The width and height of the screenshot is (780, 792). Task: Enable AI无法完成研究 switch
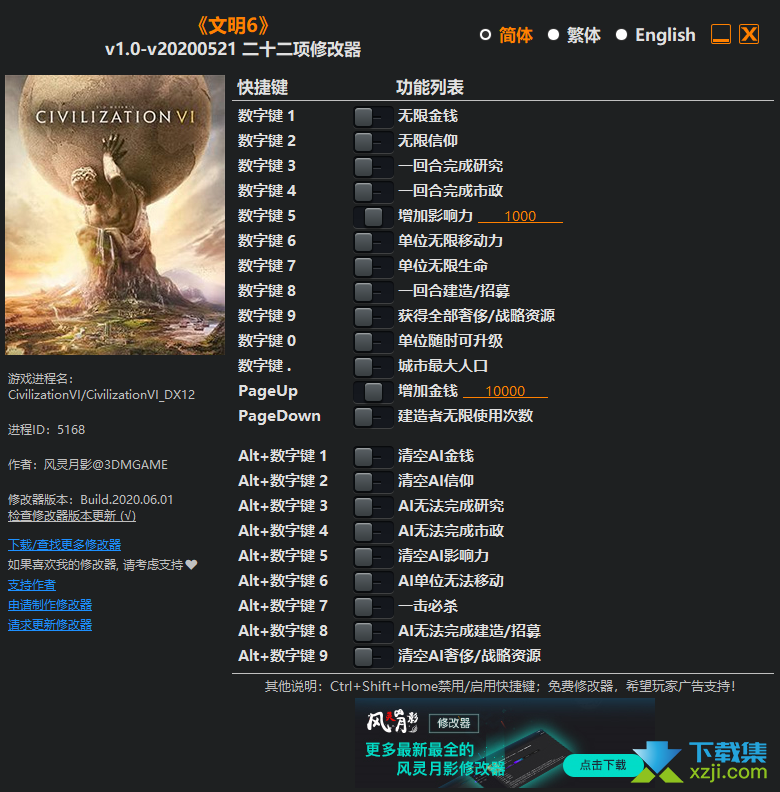(373, 507)
